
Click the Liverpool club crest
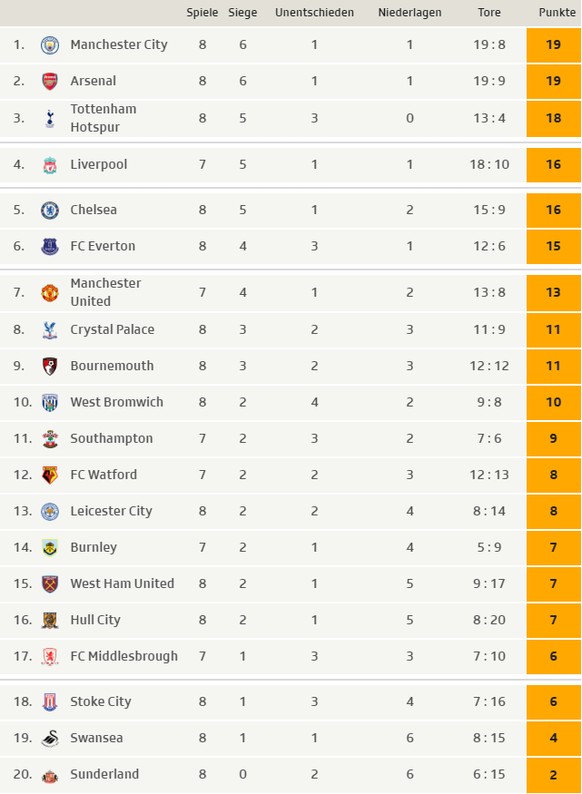click(x=50, y=165)
